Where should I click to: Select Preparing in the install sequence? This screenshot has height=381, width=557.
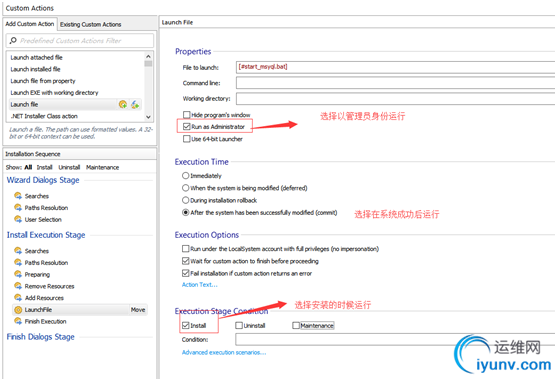[x=37, y=274]
